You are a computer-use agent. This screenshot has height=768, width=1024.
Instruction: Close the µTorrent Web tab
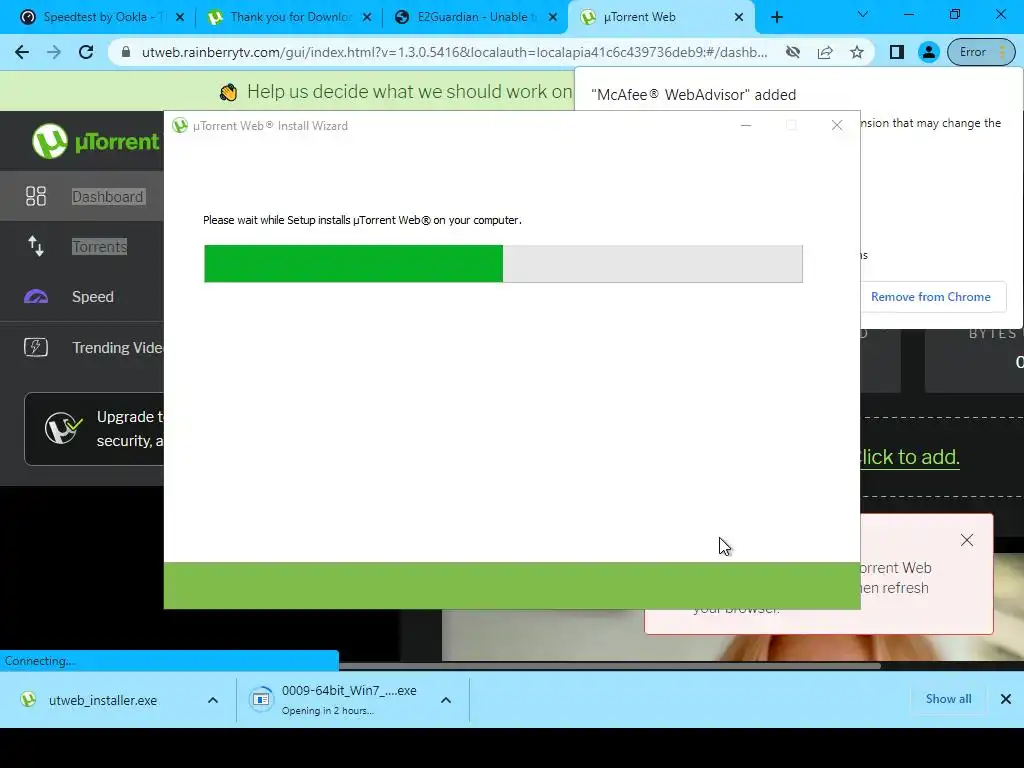(x=739, y=18)
